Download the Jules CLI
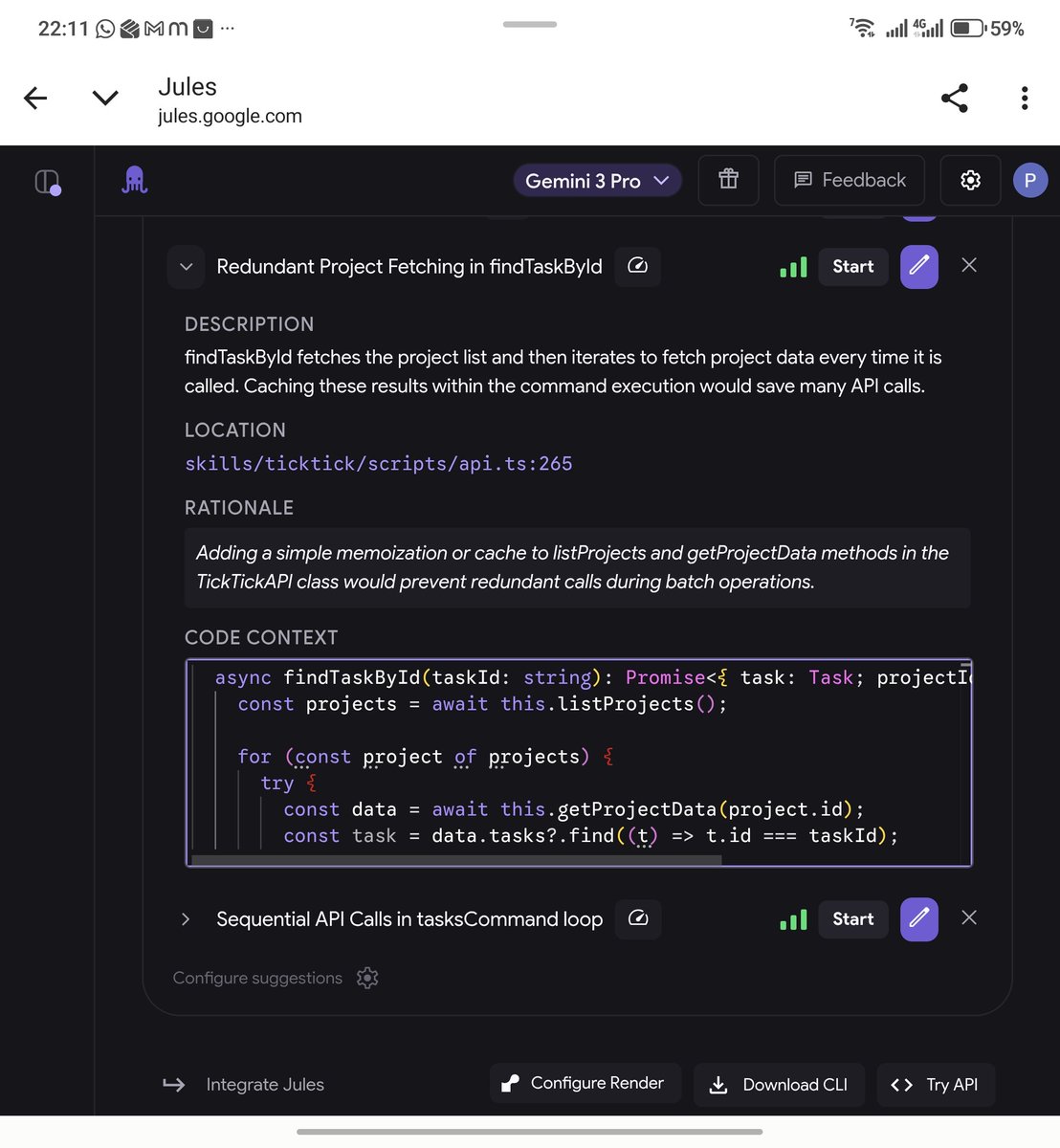Viewport: 1060px width, 1148px height. [779, 1085]
